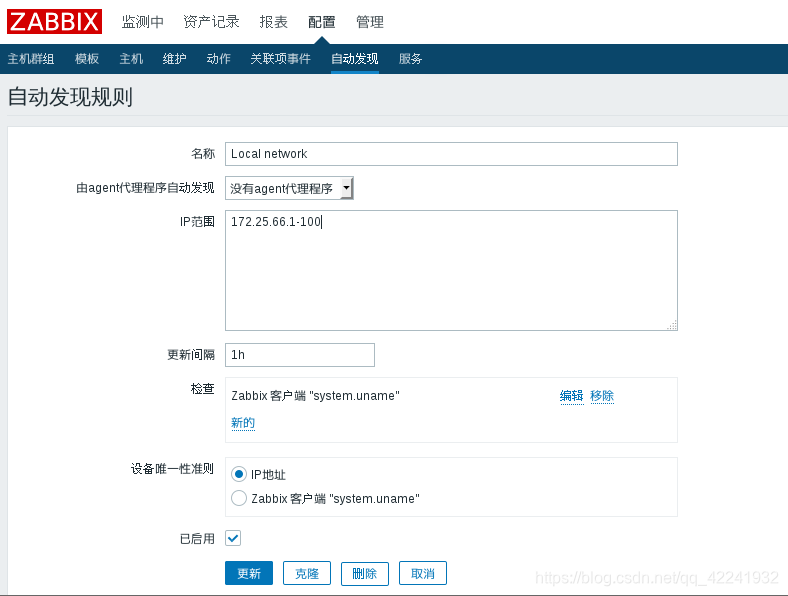Screen dimensions: 788x596
Task: Click the 更新间隔 field showing 1h
Action: point(300,355)
